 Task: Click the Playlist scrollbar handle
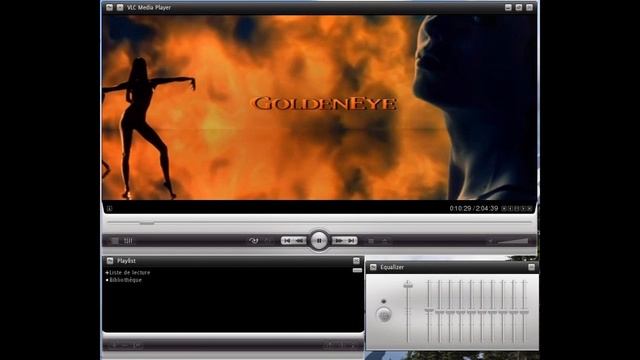click(x=357, y=270)
